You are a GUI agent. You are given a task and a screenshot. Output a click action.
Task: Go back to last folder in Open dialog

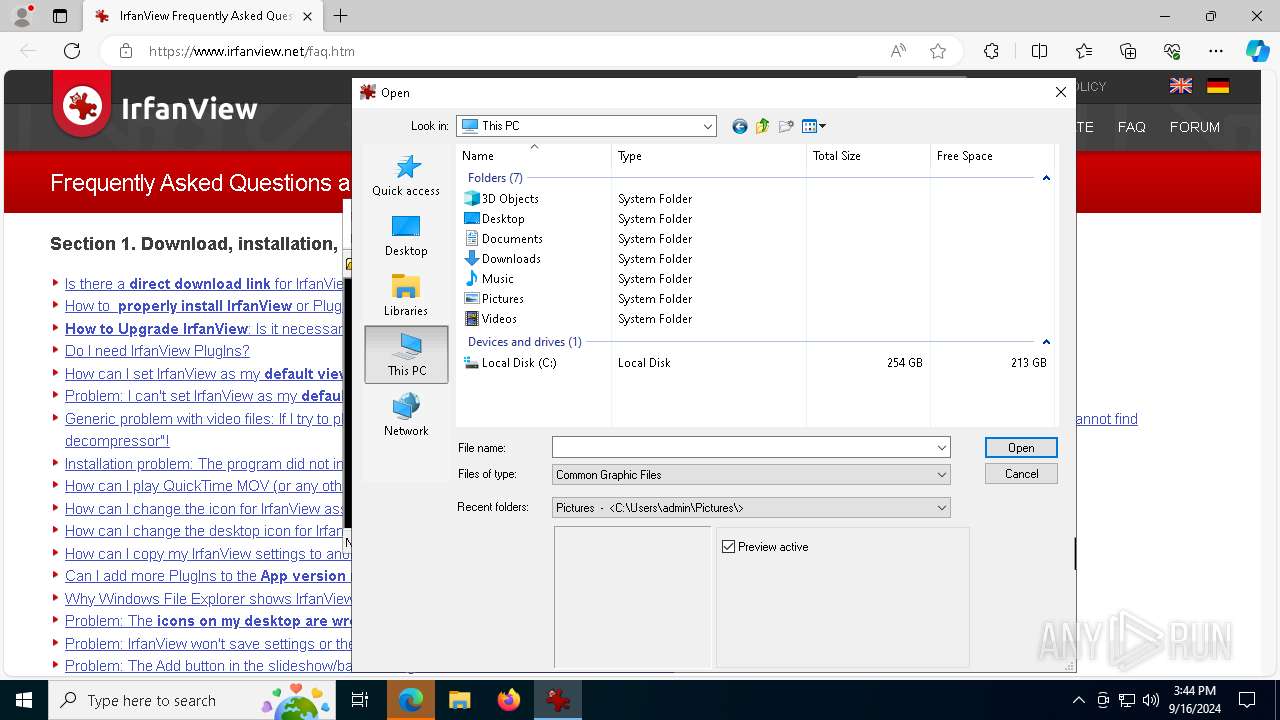740,126
